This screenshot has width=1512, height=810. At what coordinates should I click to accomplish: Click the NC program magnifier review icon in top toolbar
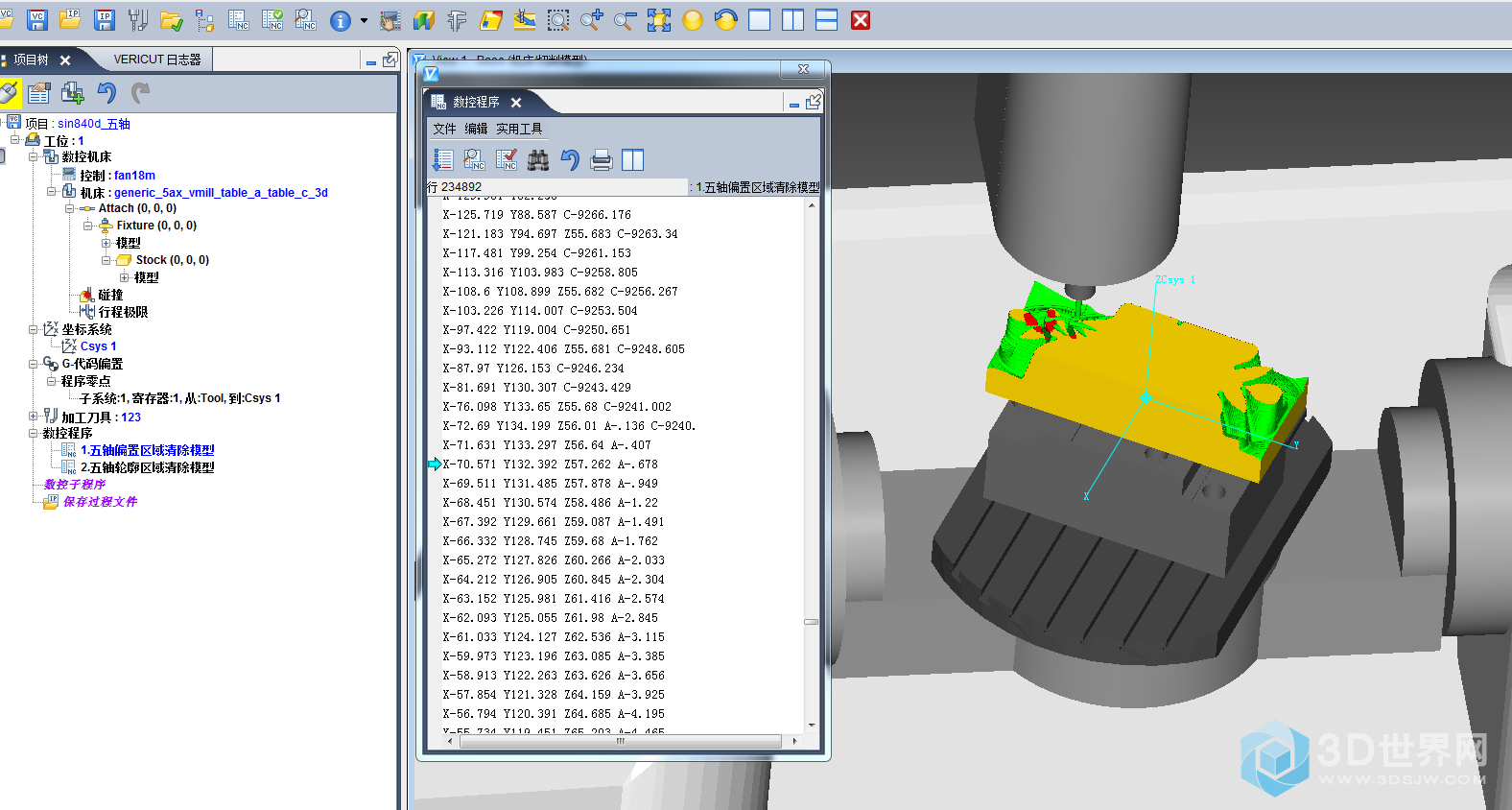(306, 19)
